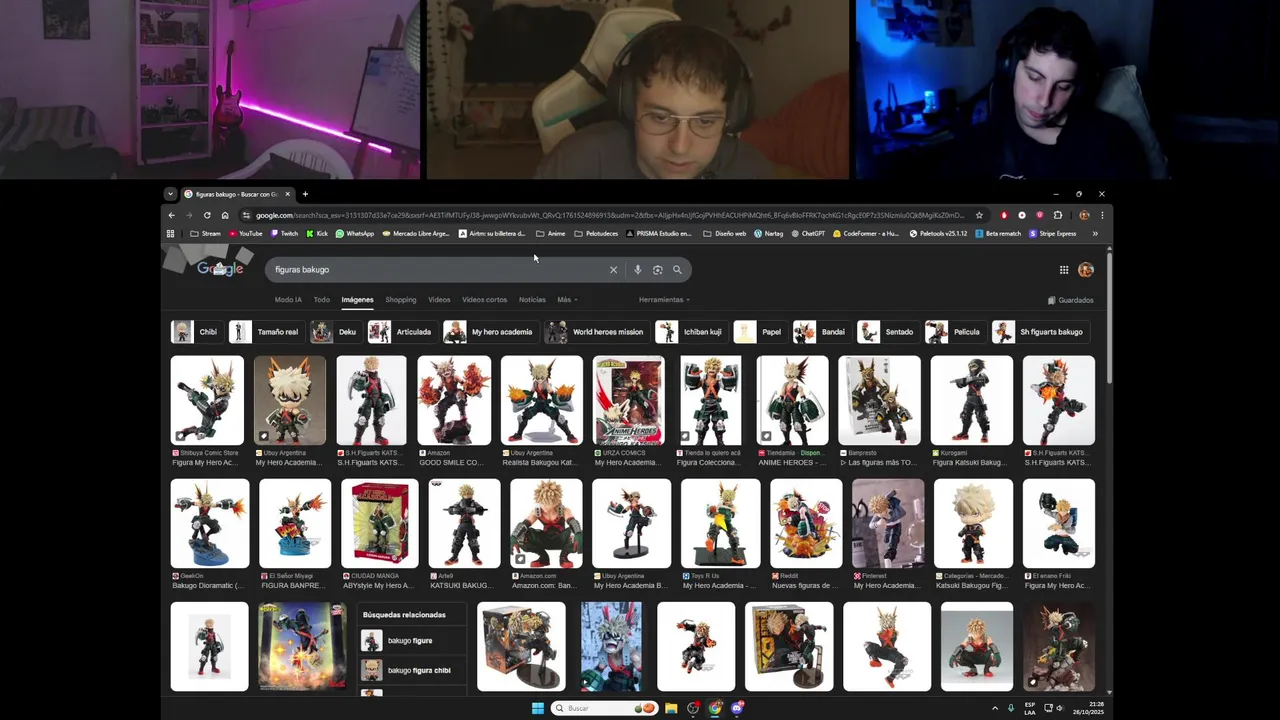Filter images by the Bandai chip
Viewport: 1280px width, 720px height.
pyautogui.click(x=821, y=332)
